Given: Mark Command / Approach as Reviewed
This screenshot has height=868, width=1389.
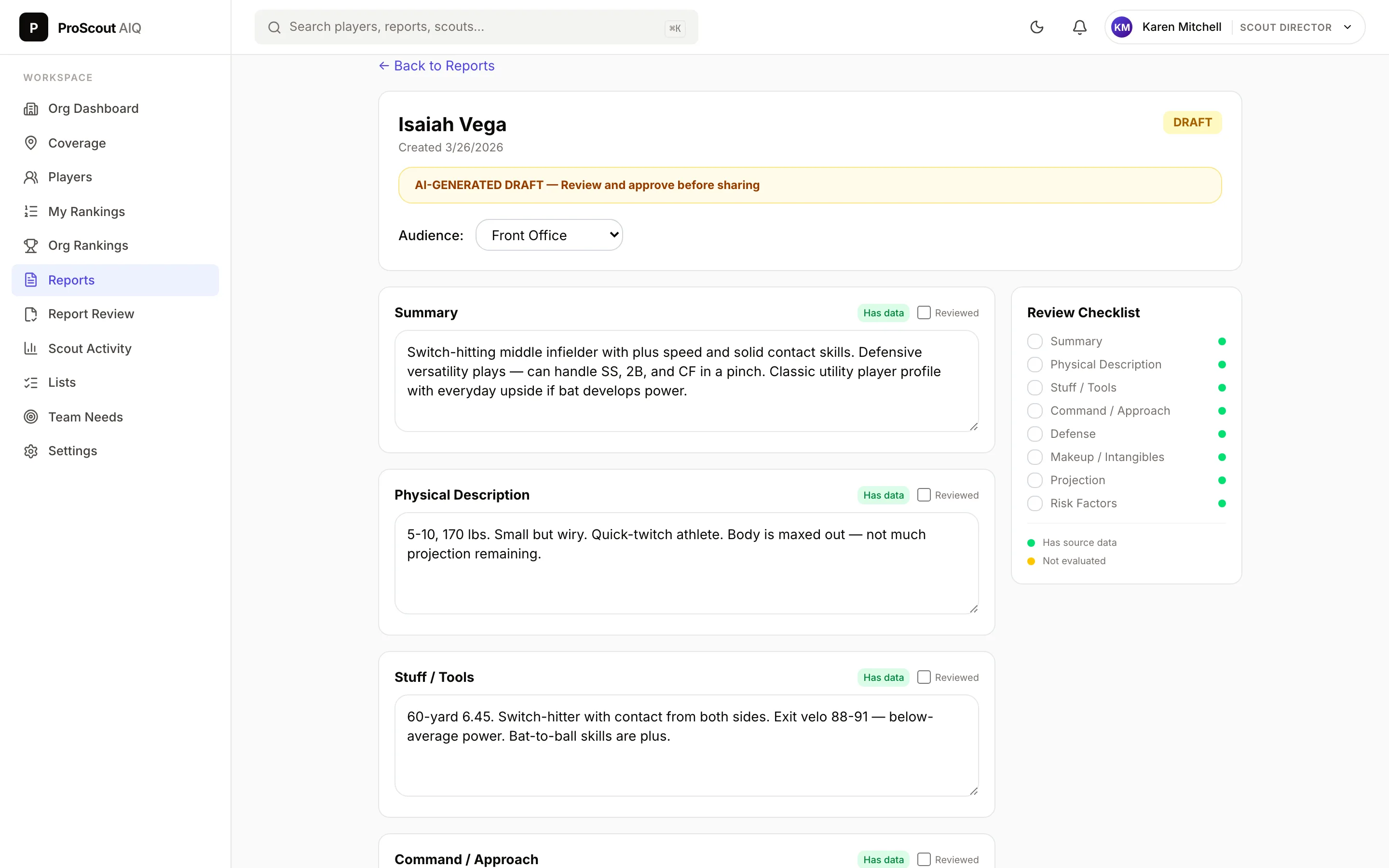Looking at the screenshot, I should tap(924, 859).
